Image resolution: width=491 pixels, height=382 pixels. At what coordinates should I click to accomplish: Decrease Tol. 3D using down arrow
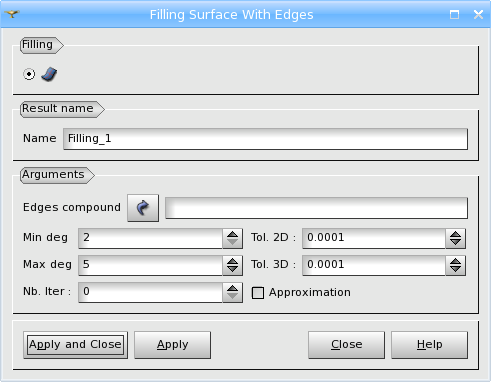coord(455,270)
